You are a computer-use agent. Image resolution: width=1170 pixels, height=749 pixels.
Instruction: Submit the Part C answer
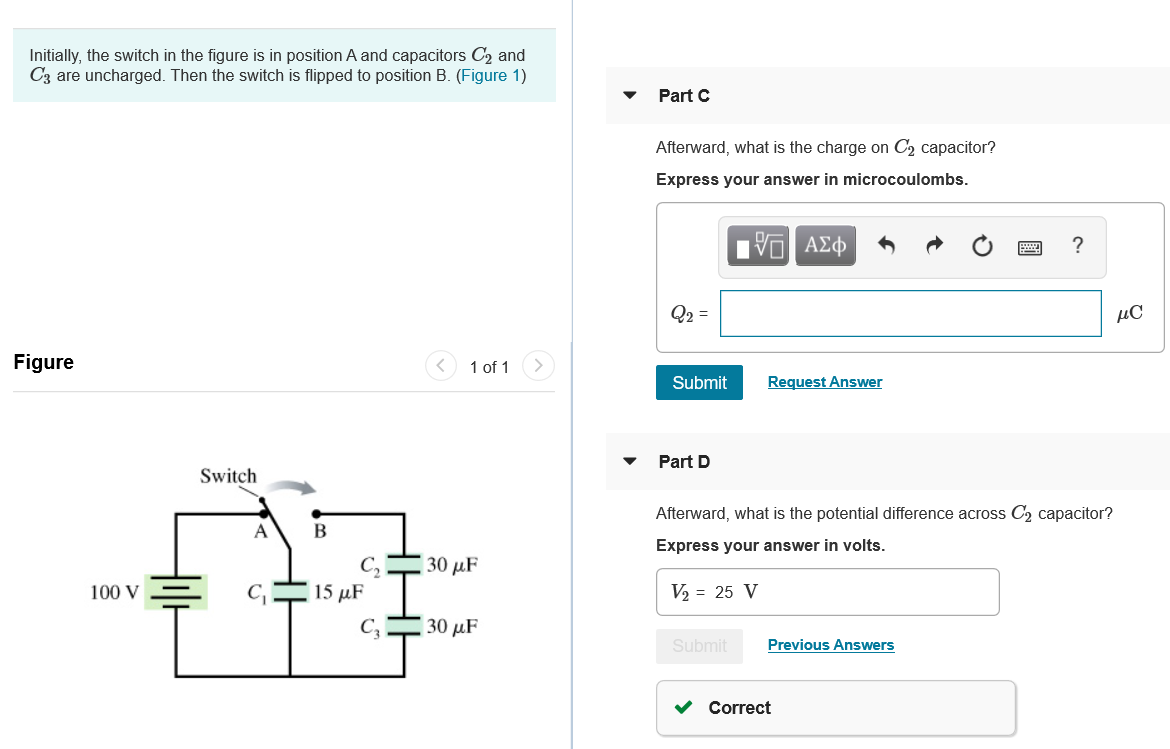point(699,382)
